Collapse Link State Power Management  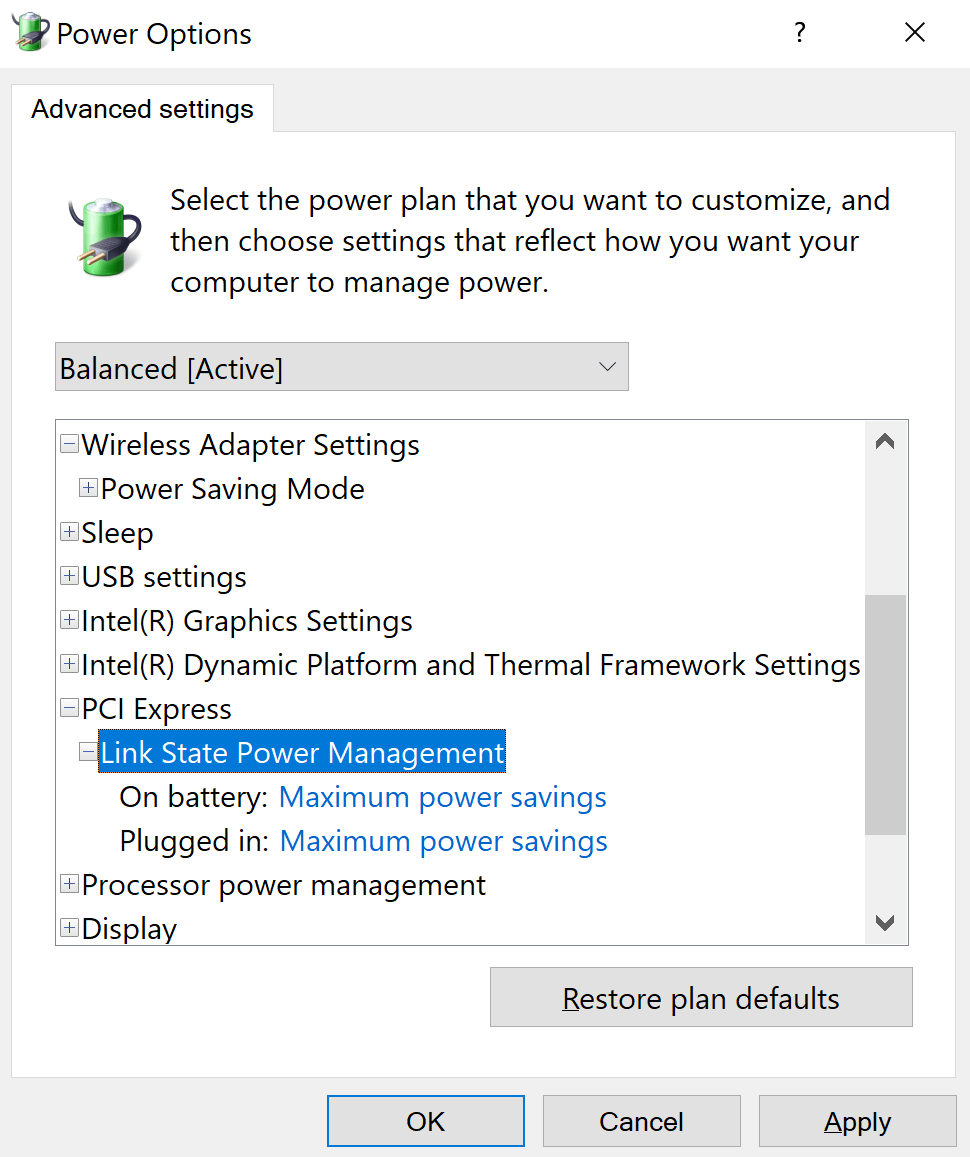point(88,752)
